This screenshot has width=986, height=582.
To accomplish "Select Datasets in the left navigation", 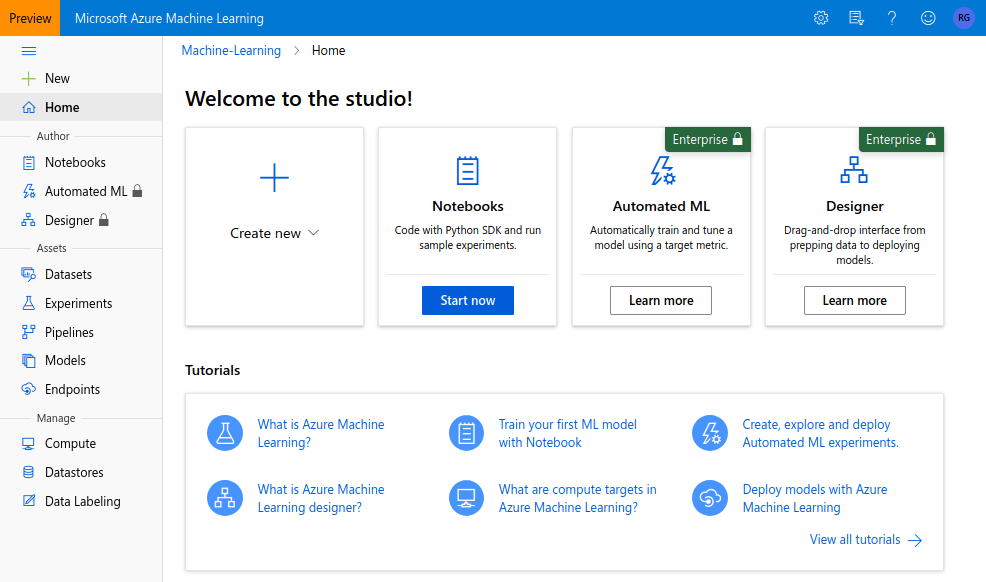I will pyautogui.click(x=68, y=274).
